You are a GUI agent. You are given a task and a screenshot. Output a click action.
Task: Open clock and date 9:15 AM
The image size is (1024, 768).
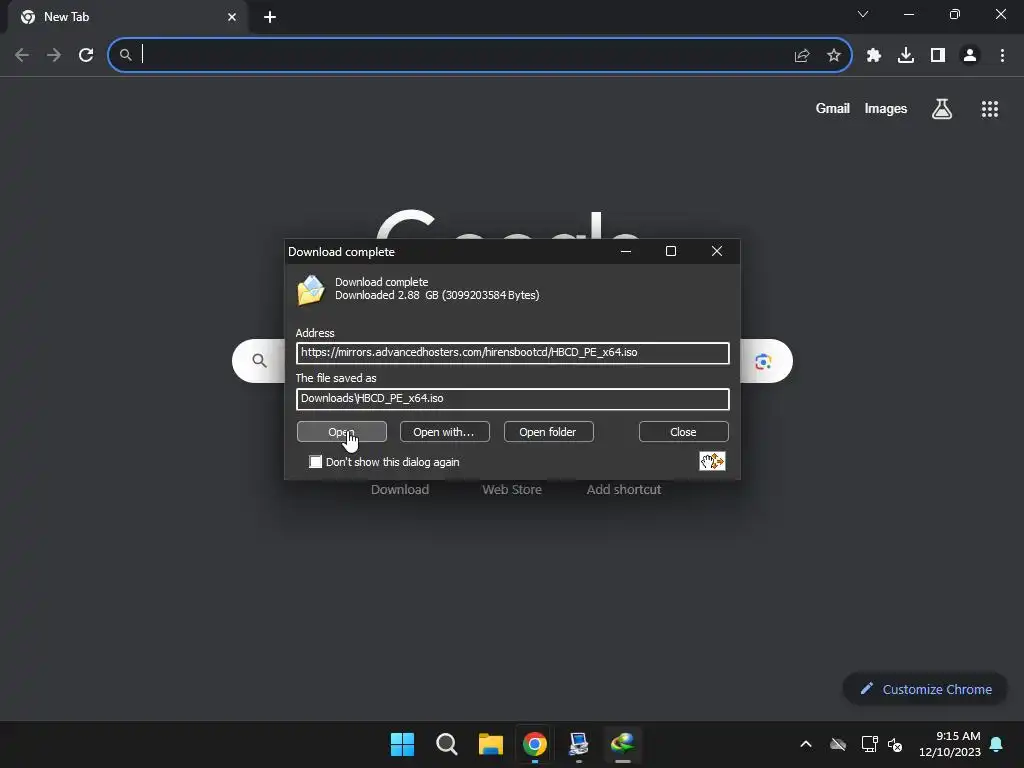pyautogui.click(x=950, y=744)
